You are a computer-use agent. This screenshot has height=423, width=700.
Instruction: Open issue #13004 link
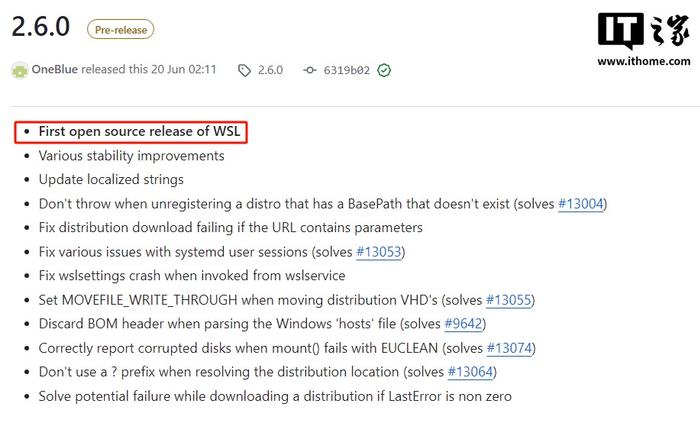(581, 204)
